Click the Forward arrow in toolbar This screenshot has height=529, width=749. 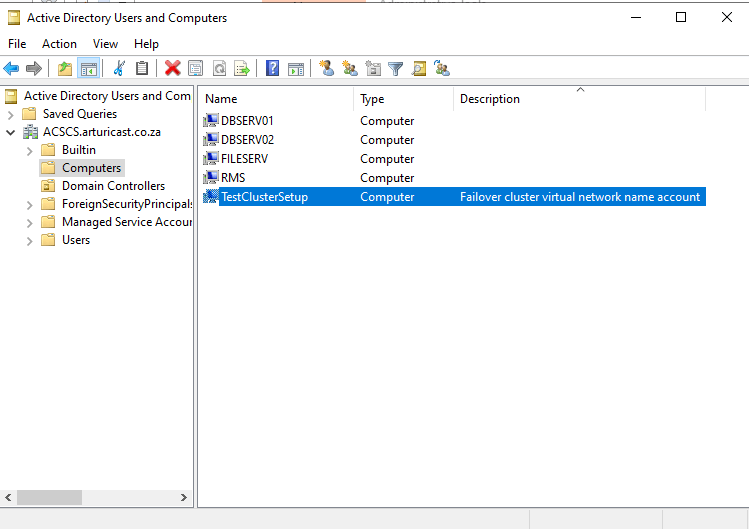click(34, 68)
